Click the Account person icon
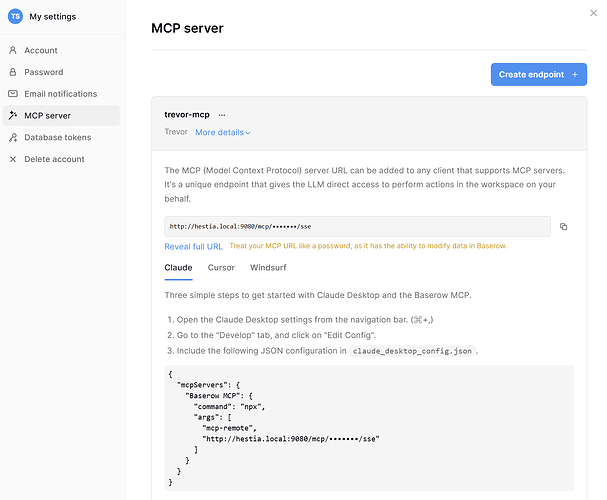 13,50
